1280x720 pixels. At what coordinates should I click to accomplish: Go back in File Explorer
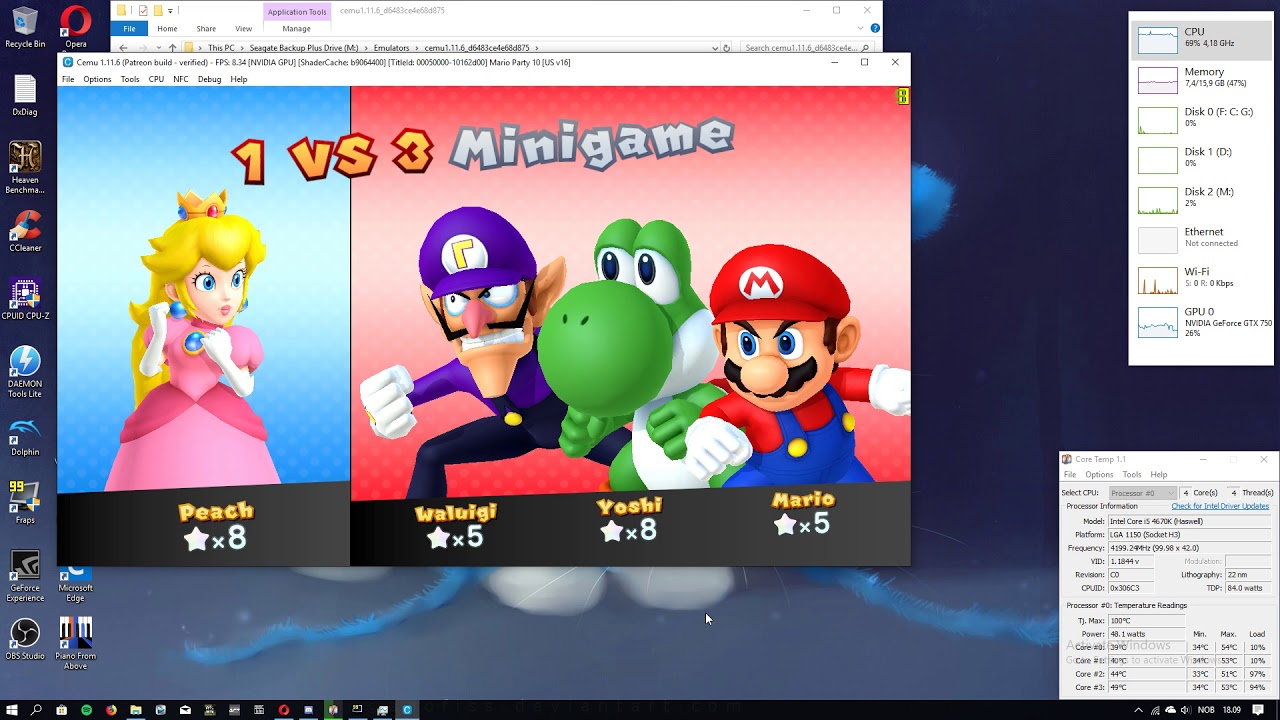point(123,47)
